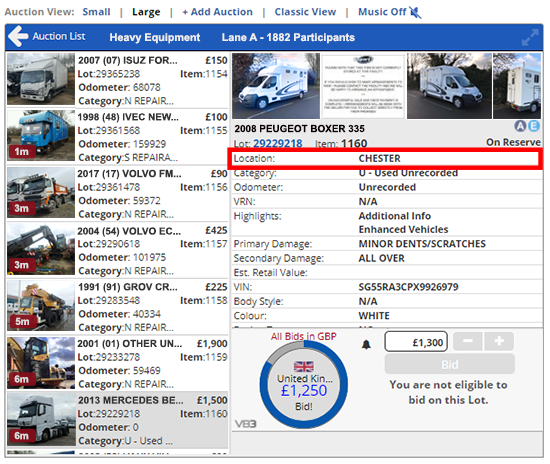This screenshot has width=550, height=464.
Task: Click the back arrow beside Auction List
Action: (x=18, y=36)
